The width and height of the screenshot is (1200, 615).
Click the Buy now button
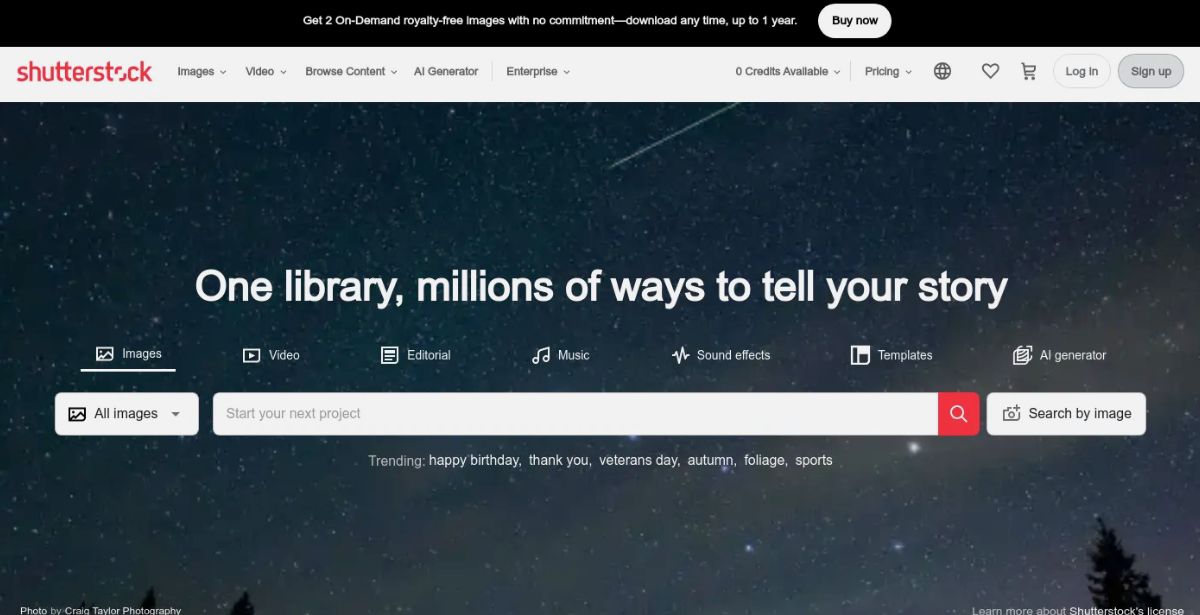[855, 20]
